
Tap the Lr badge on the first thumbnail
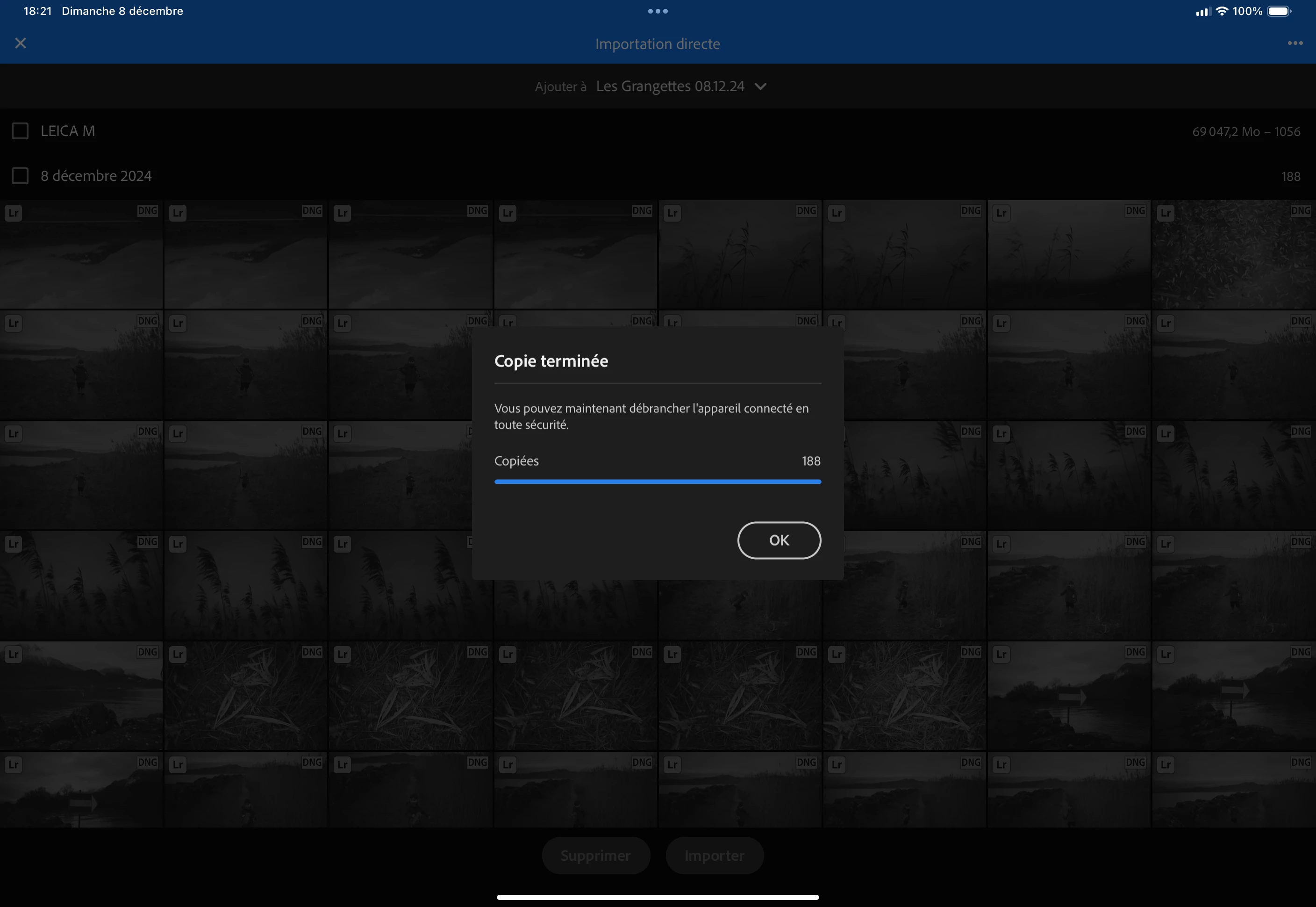click(14, 213)
